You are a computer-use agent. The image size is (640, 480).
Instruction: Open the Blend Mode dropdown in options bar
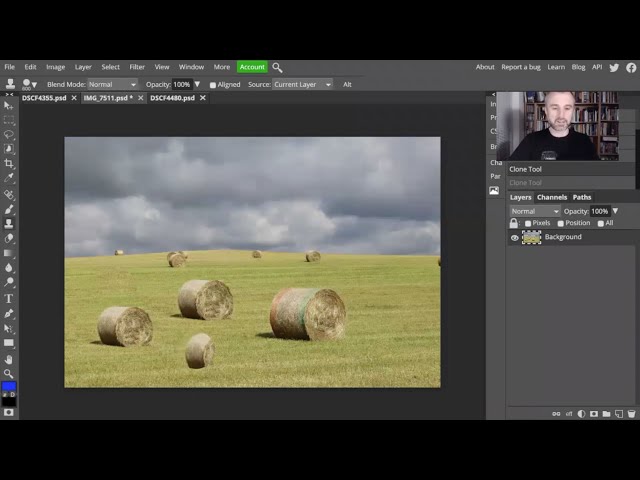[112, 84]
